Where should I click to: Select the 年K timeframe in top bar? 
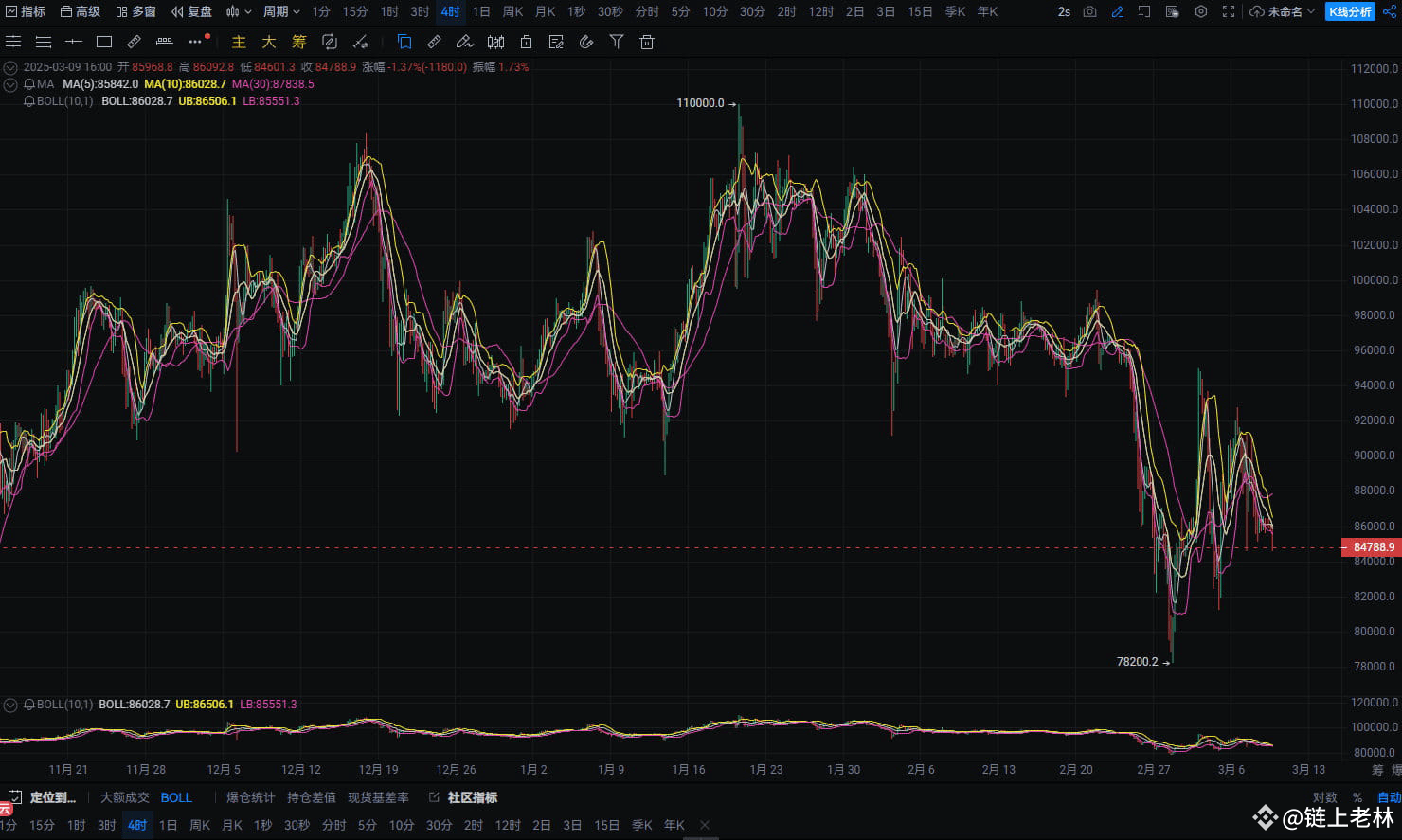pos(987,11)
